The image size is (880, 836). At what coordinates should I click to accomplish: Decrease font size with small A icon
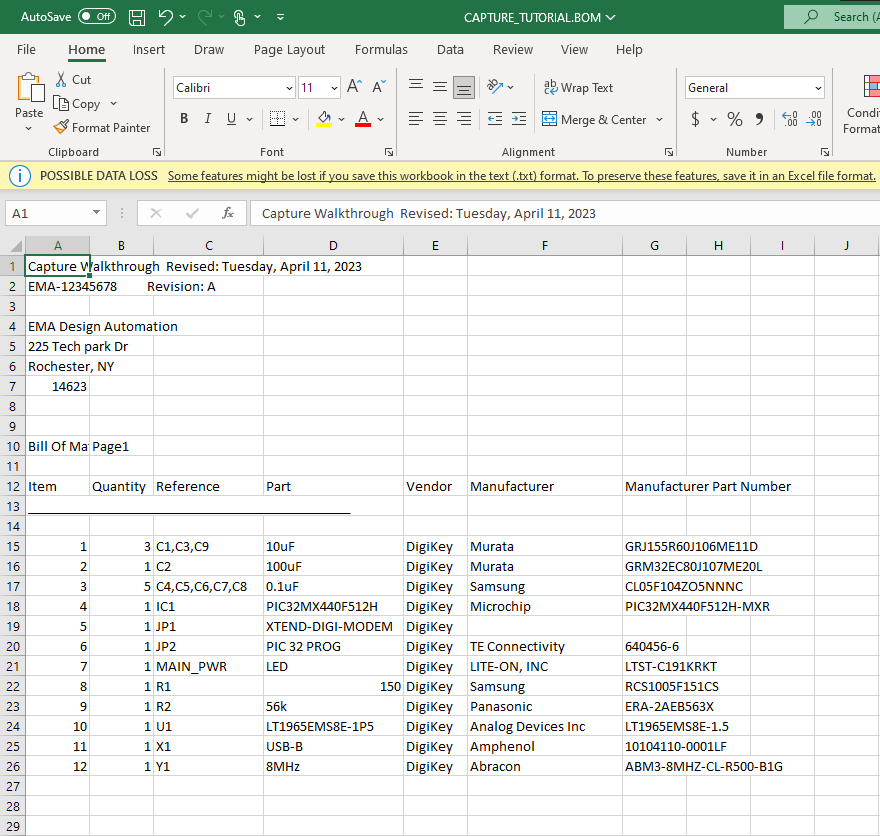[x=379, y=86]
